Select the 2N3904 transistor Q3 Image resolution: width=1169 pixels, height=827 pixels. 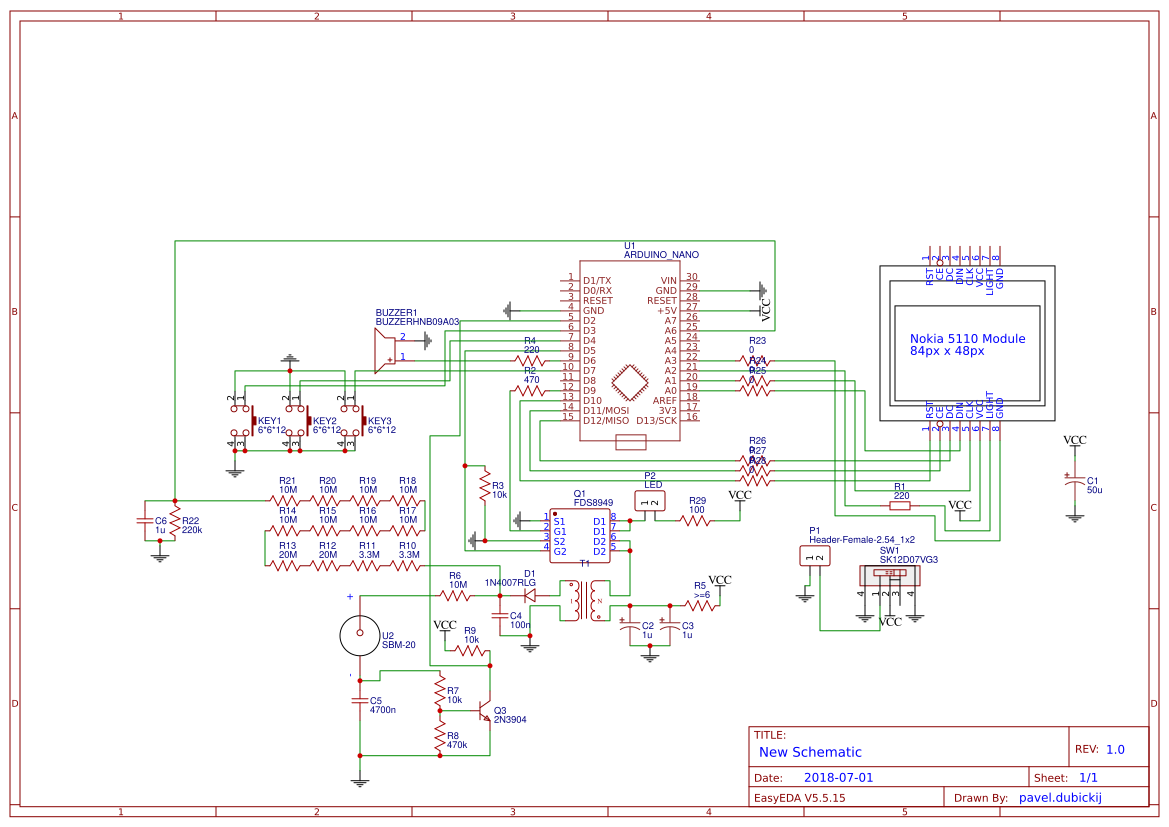tap(482, 712)
